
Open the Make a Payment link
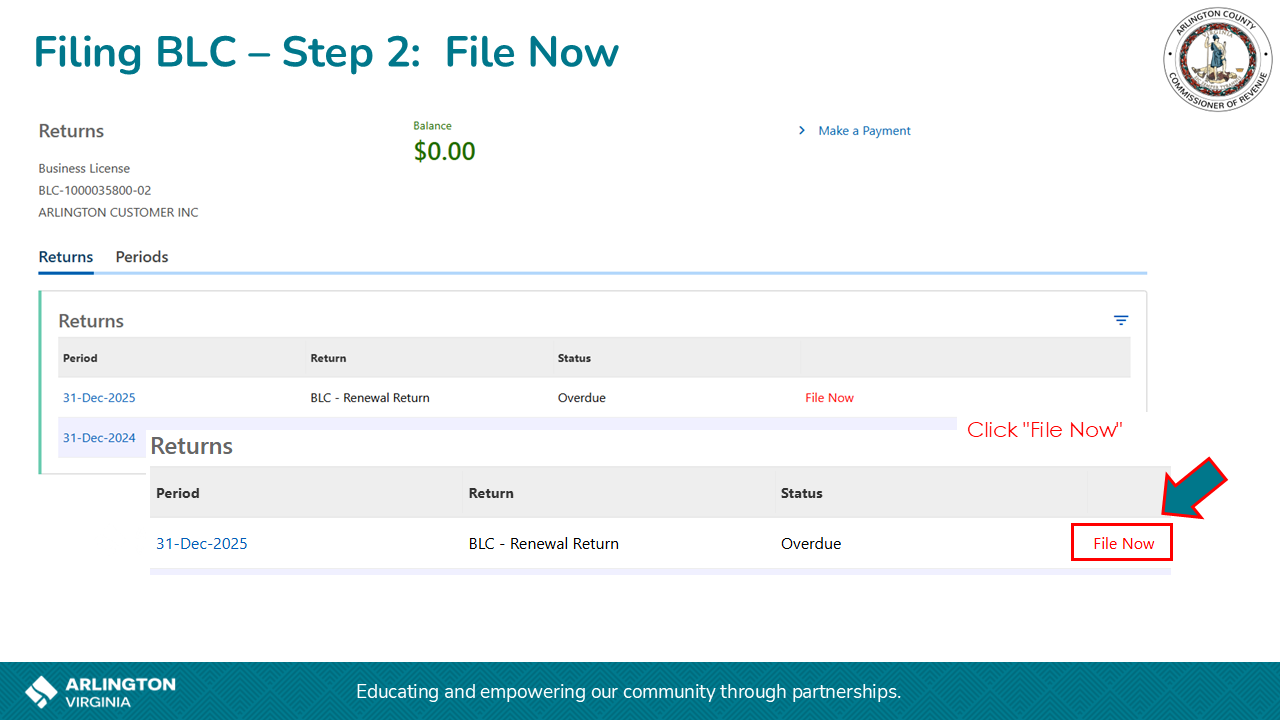click(x=864, y=131)
